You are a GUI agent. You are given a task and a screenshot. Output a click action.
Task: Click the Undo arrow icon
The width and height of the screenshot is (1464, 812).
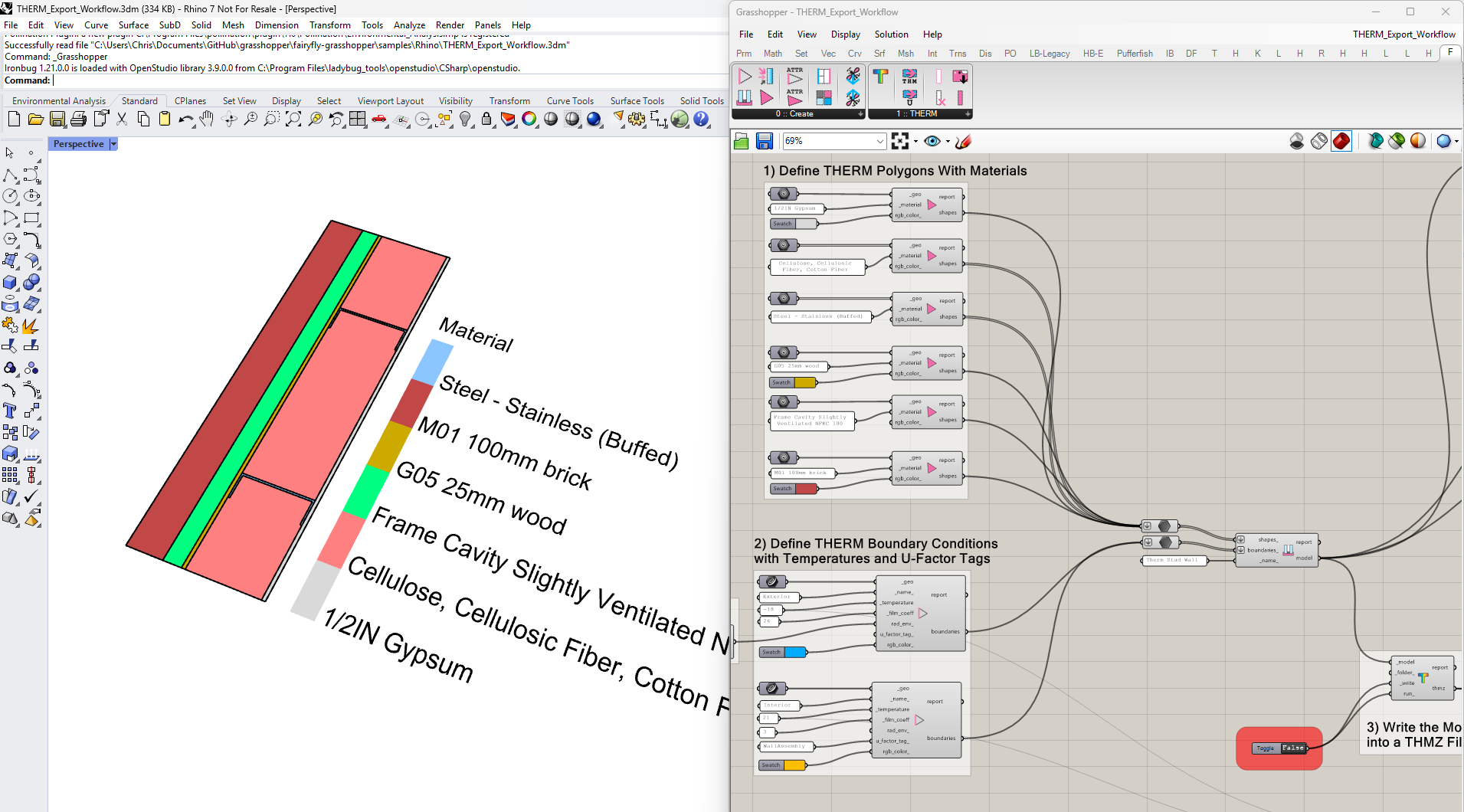[185, 120]
